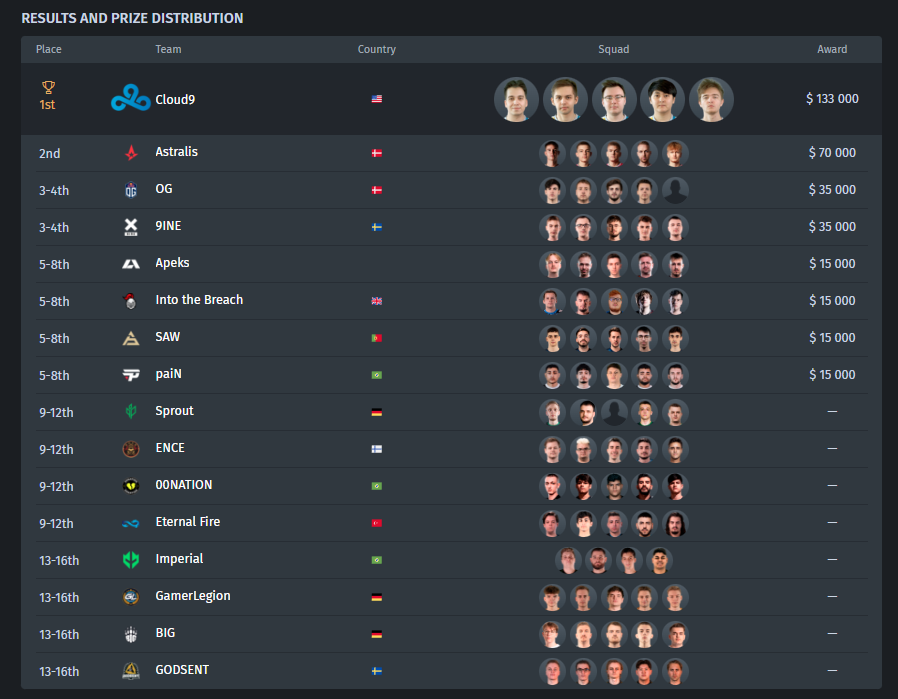Click the UK flag for Into the Breach

click(x=377, y=301)
